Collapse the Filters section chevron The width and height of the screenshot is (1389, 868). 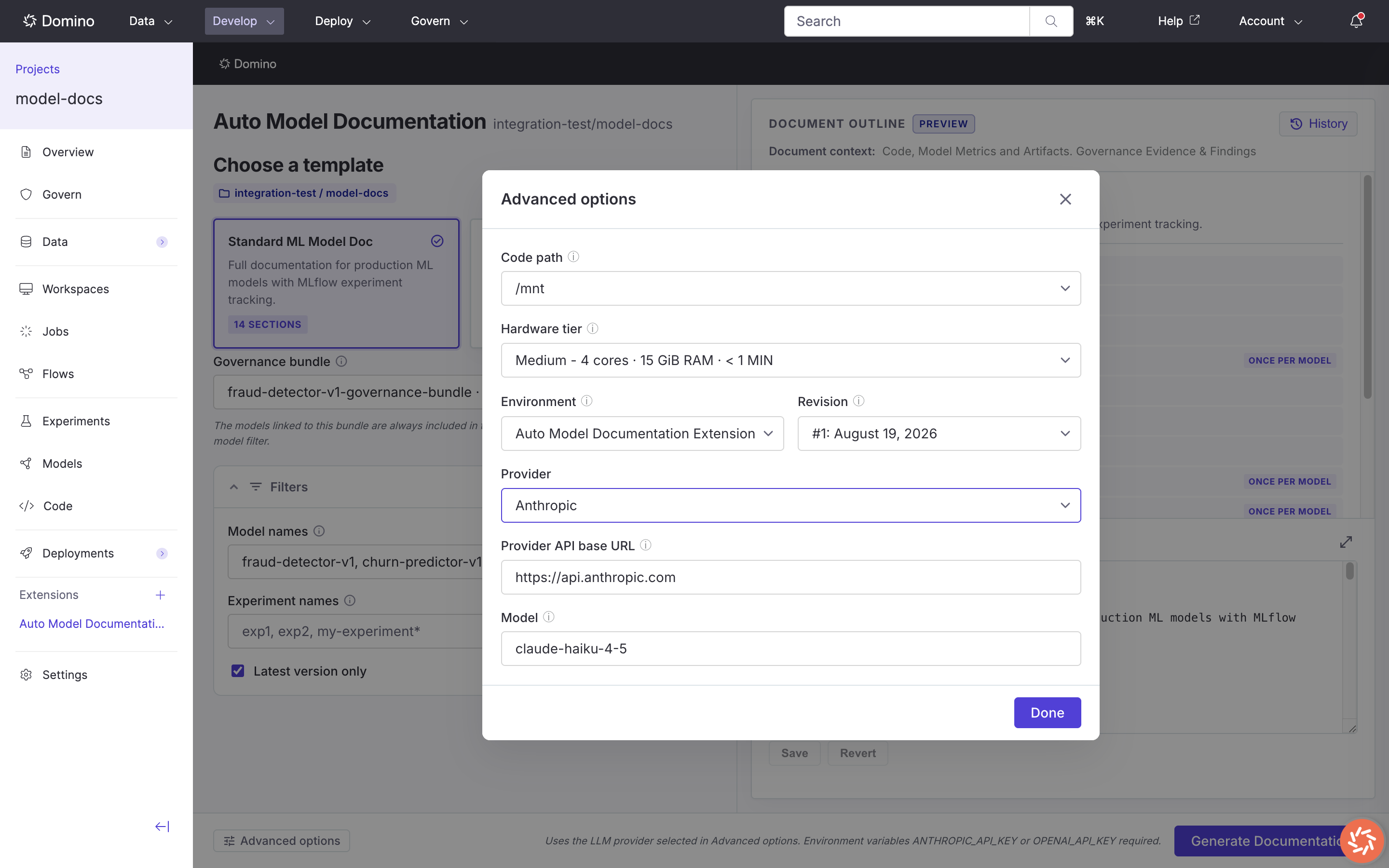pos(233,487)
